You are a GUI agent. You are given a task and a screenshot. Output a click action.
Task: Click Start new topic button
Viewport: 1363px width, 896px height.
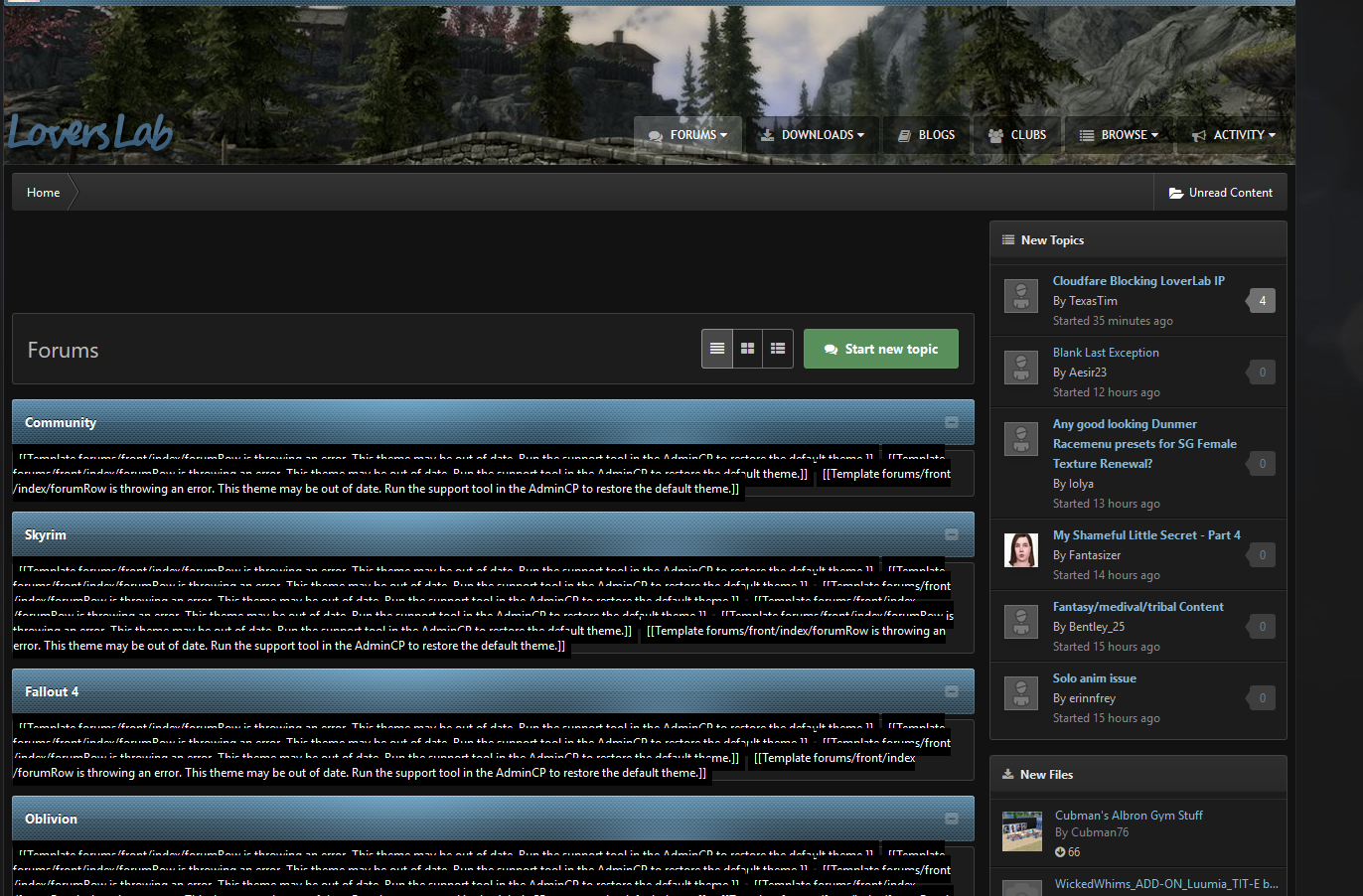(880, 349)
